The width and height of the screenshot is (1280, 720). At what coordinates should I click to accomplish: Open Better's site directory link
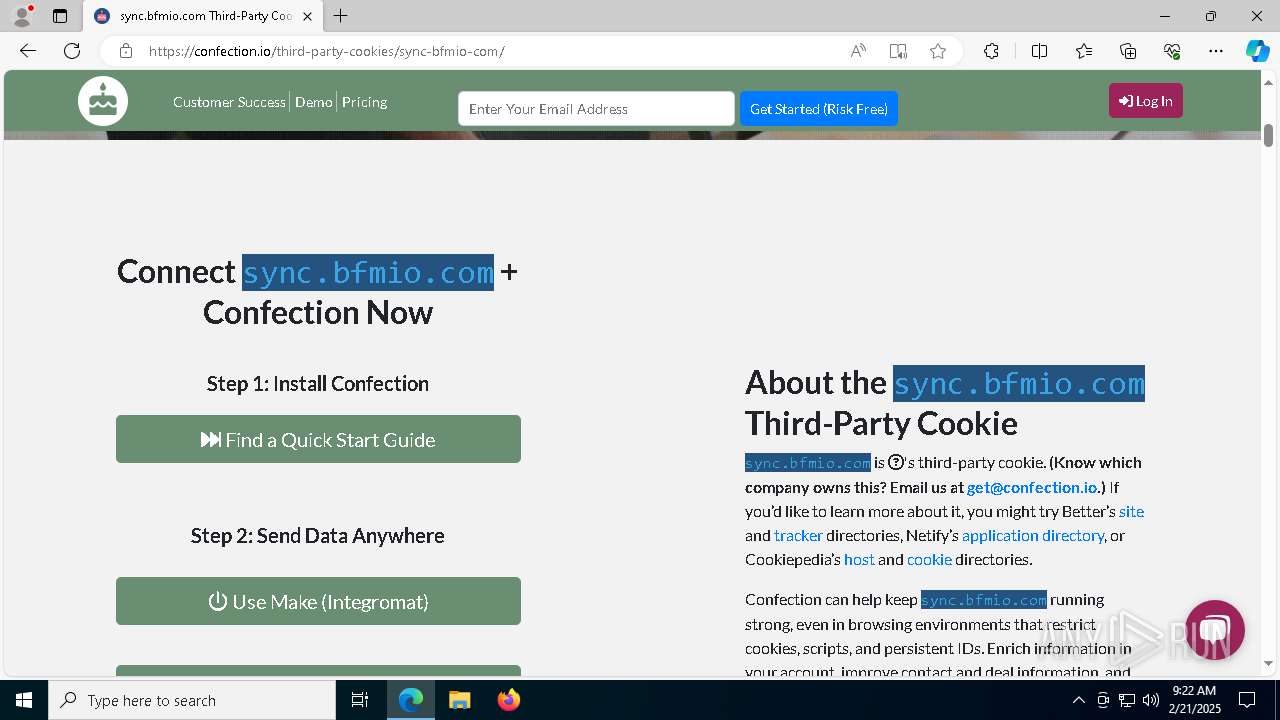(x=1131, y=511)
